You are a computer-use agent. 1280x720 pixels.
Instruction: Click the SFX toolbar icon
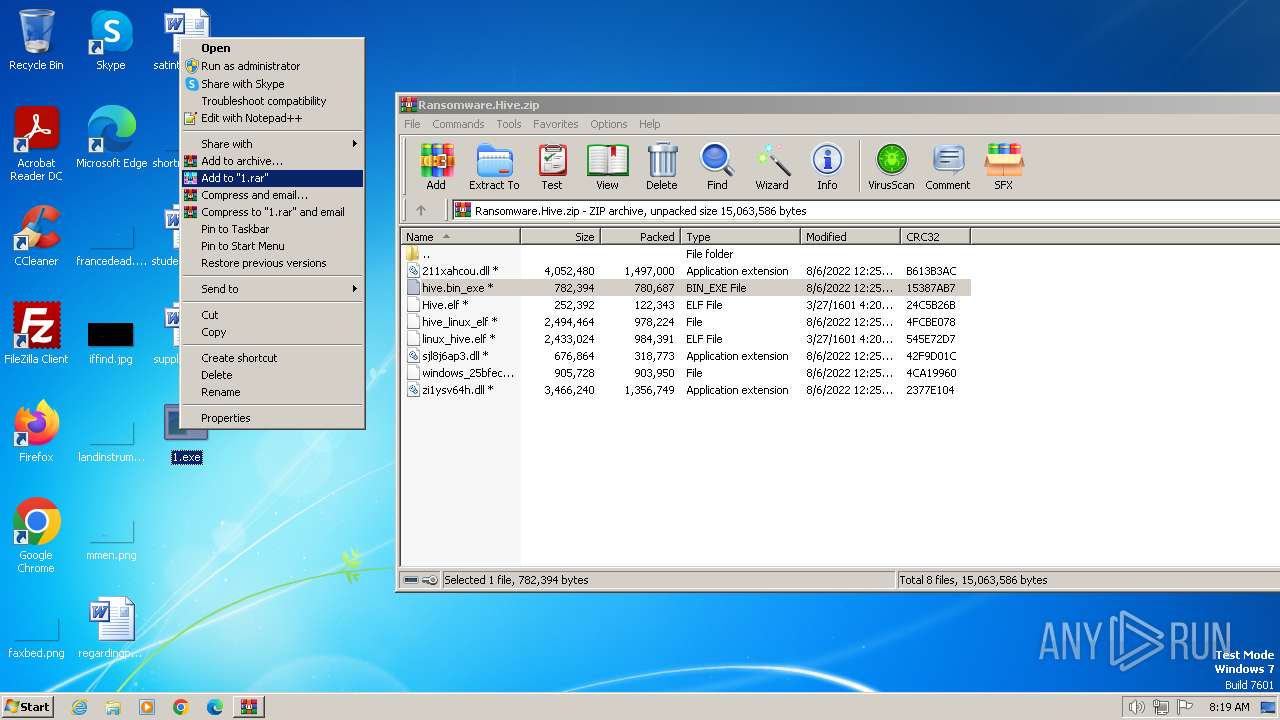point(1003,166)
